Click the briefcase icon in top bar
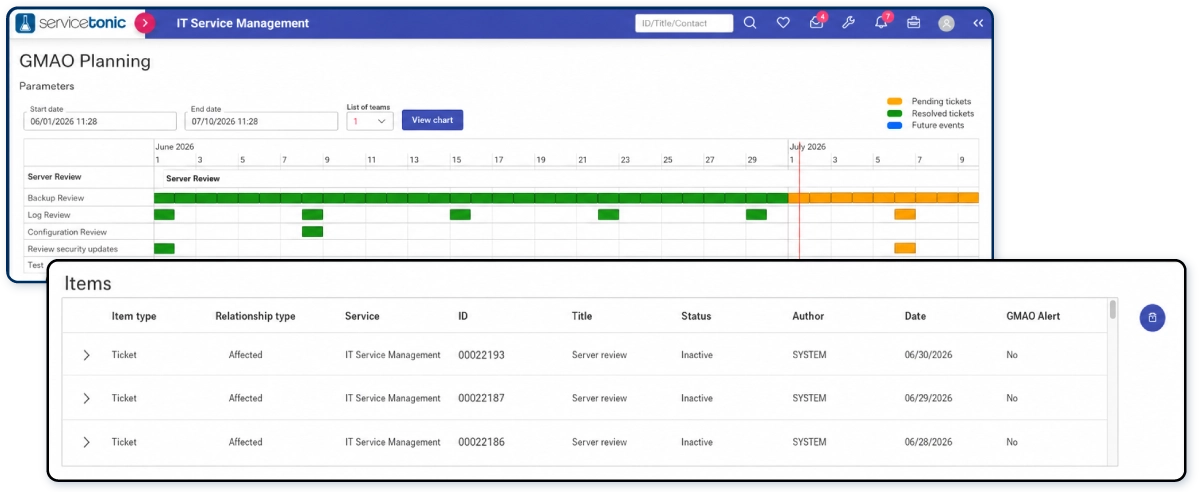 click(913, 23)
